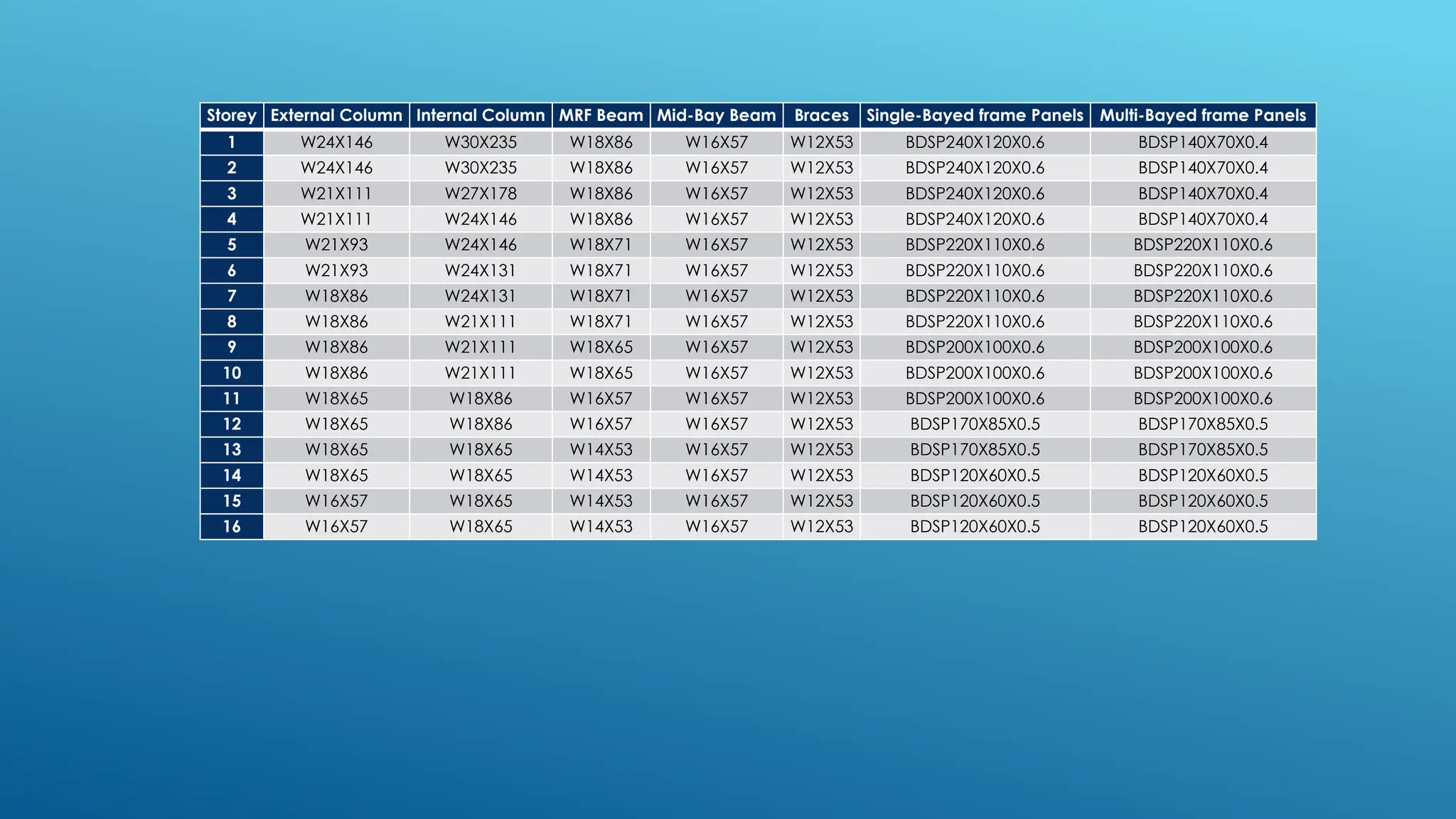Select storey 10 row number cell
Image resolution: width=1456 pixels, height=819 pixels.
click(x=232, y=373)
